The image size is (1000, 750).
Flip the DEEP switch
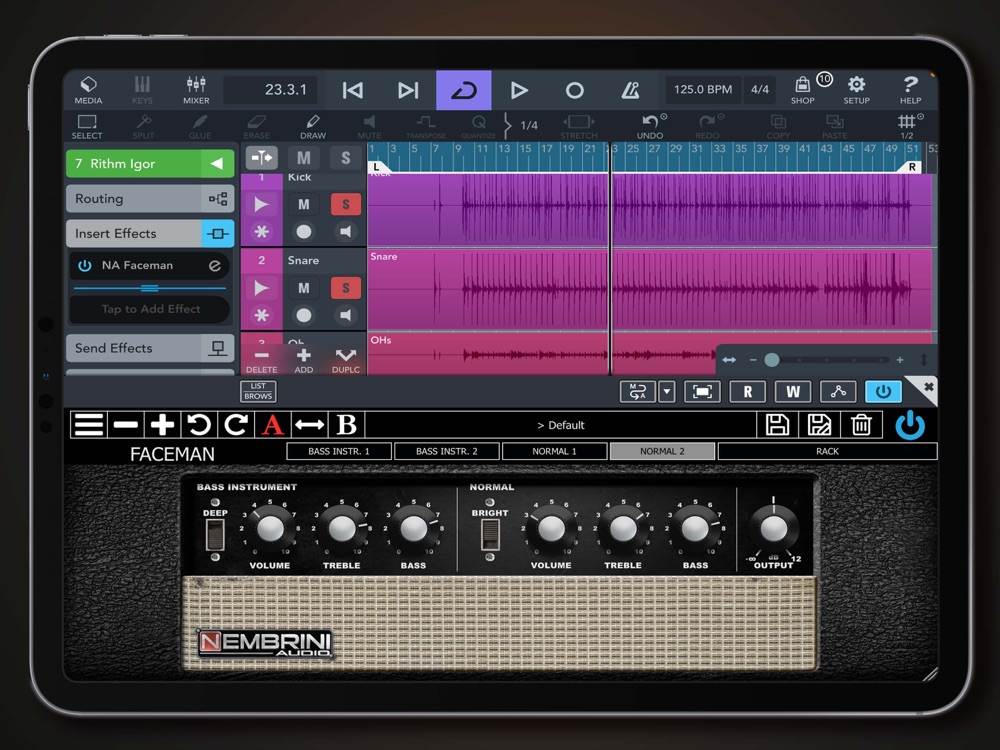215,534
